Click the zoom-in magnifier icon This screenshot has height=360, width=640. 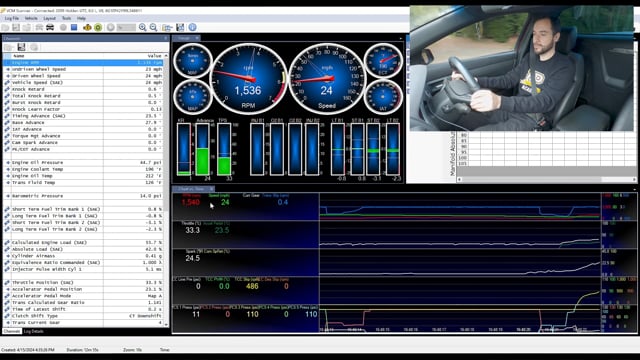142,27
